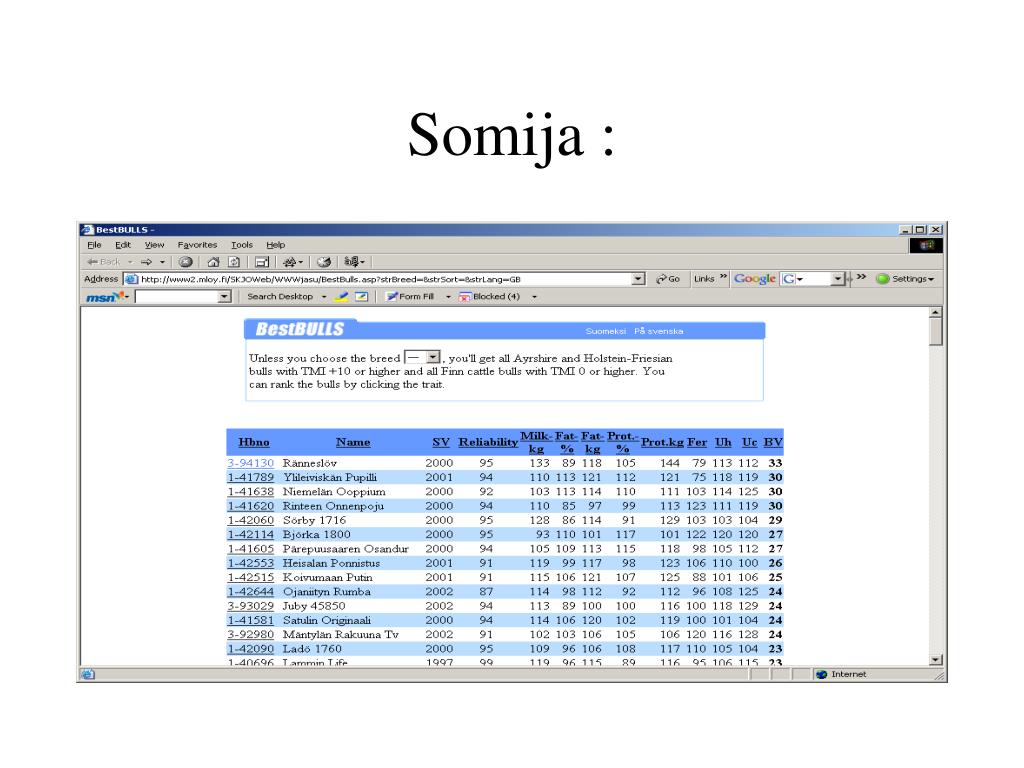Image resolution: width=1024 pixels, height=768 pixels.
Task: Switch language via Suomeksi link
Action: pyautogui.click(x=605, y=331)
